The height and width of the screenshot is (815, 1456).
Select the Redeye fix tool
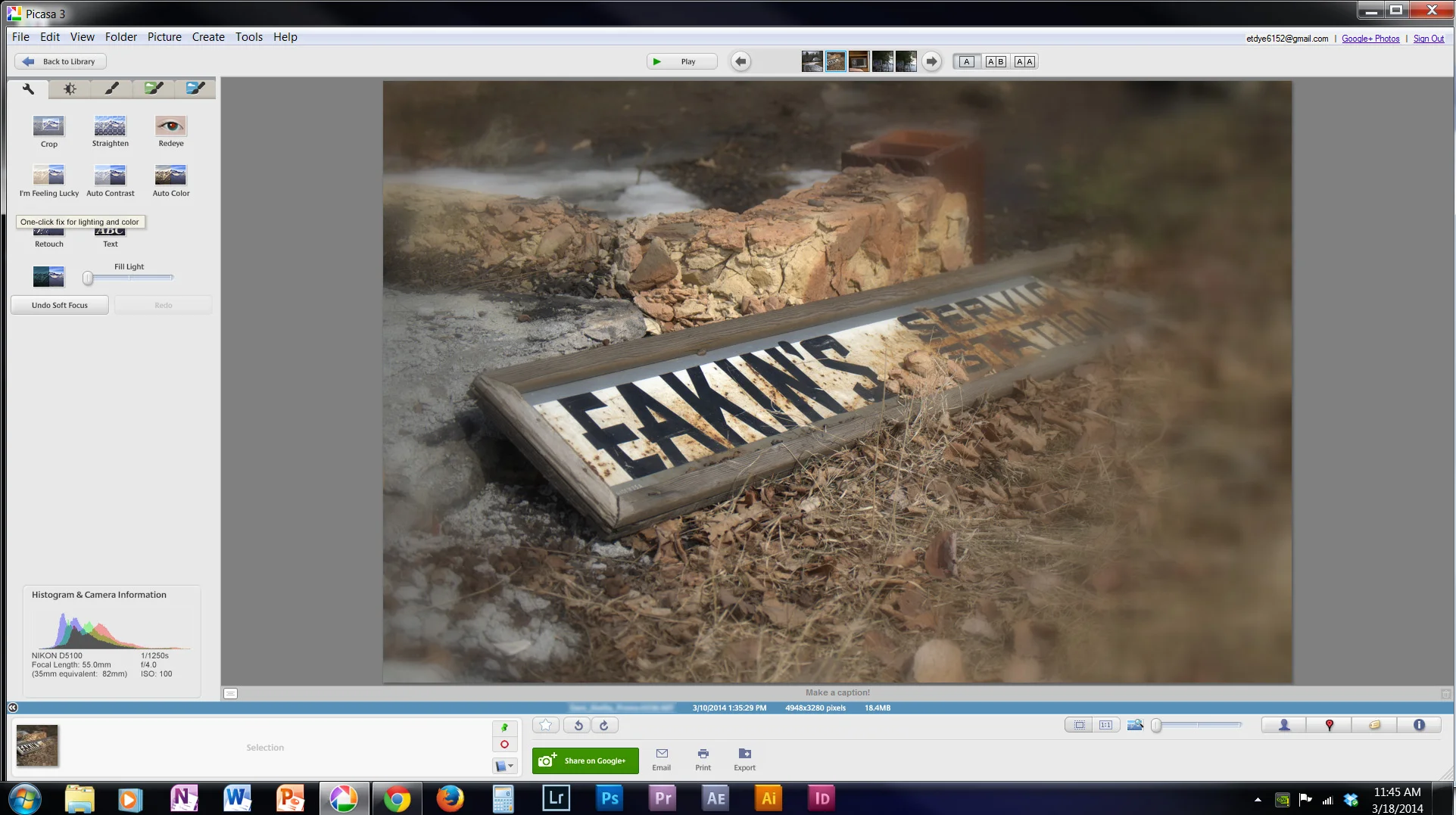(x=170, y=131)
